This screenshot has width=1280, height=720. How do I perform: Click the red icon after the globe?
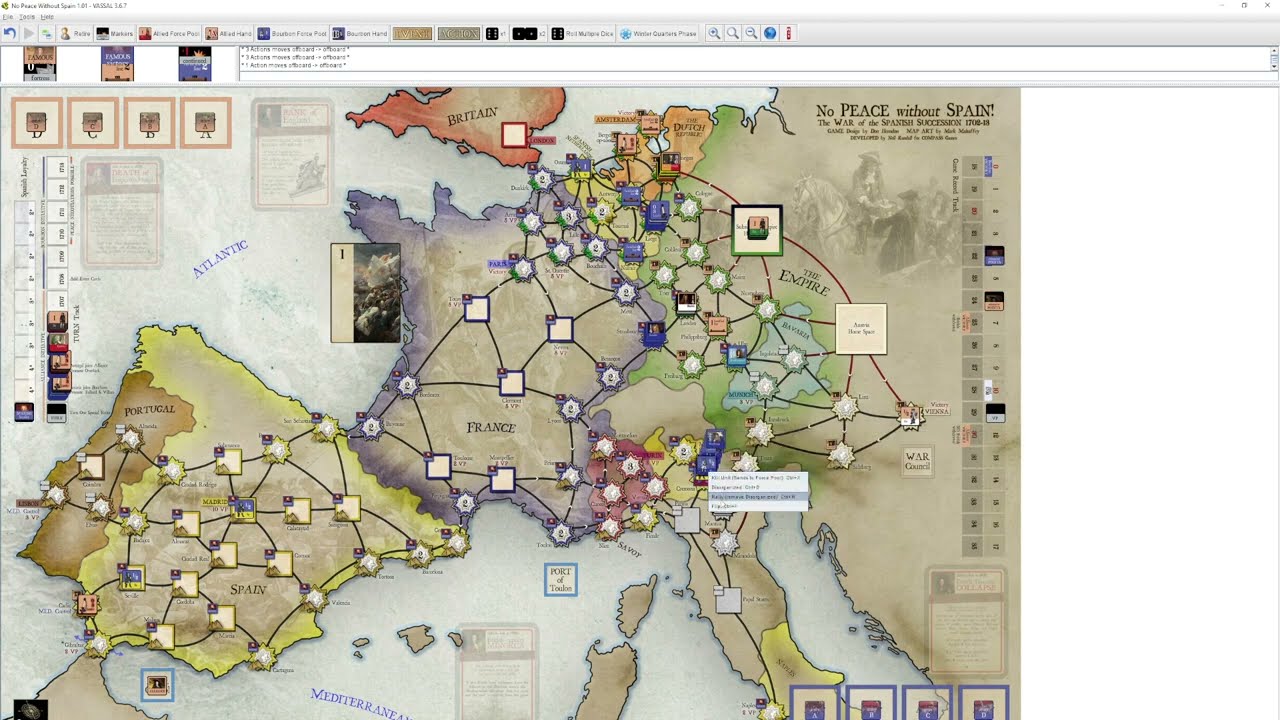click(x=789, y=33)
